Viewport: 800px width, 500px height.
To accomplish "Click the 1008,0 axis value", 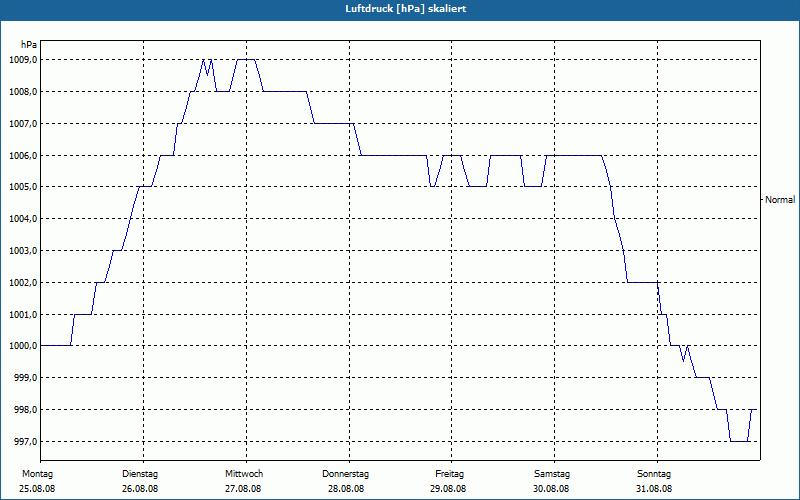I will coord(23,92).
